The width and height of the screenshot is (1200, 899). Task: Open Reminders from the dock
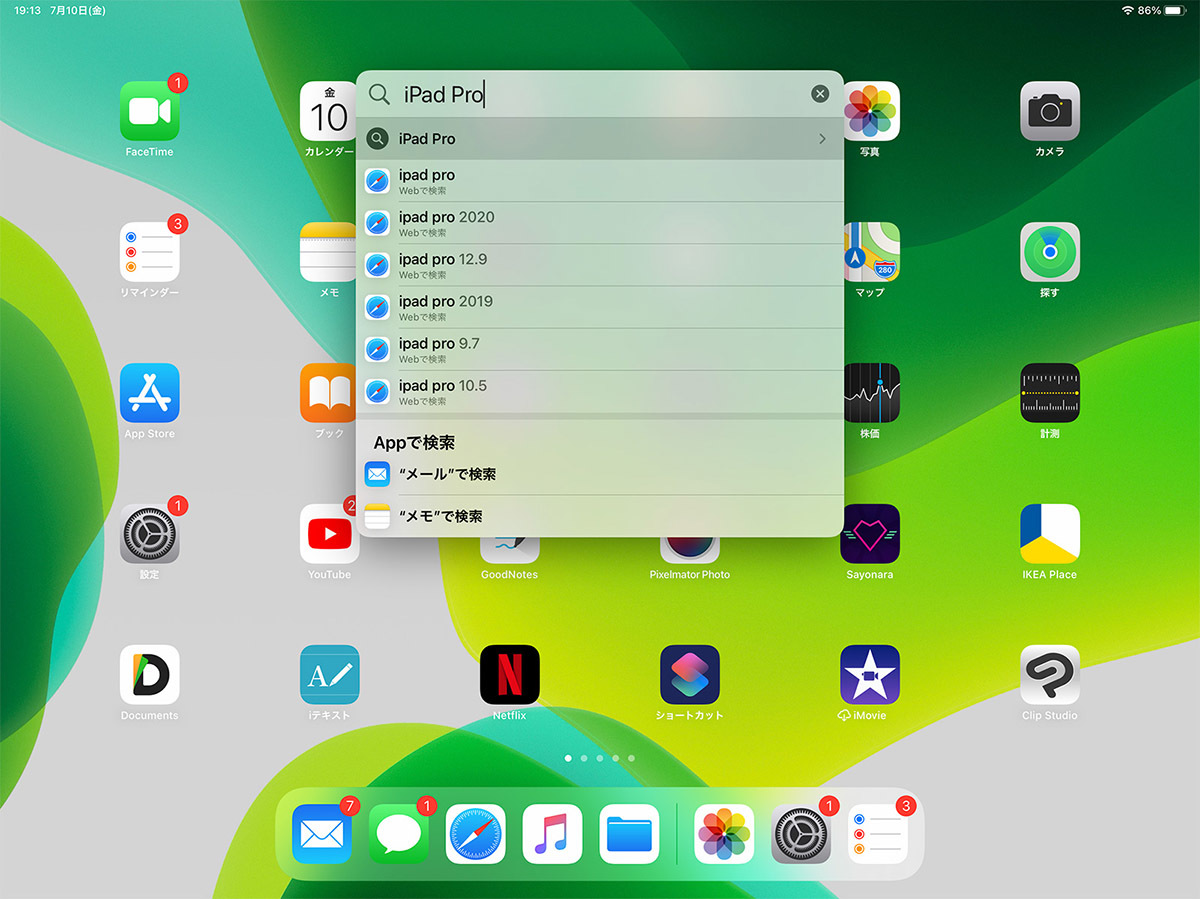coord(878,834)
